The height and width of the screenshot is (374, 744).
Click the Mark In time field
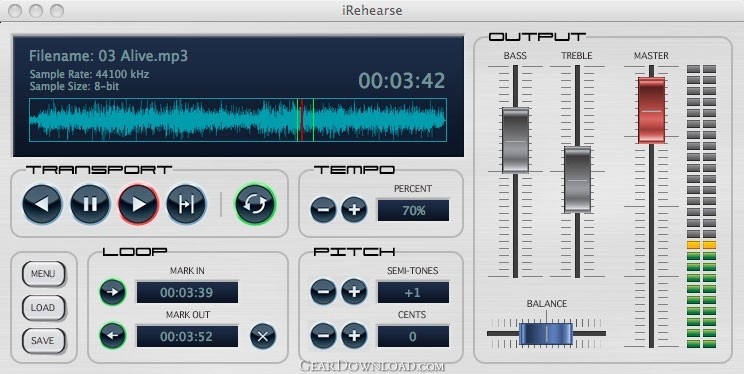(x=187, y=292)
